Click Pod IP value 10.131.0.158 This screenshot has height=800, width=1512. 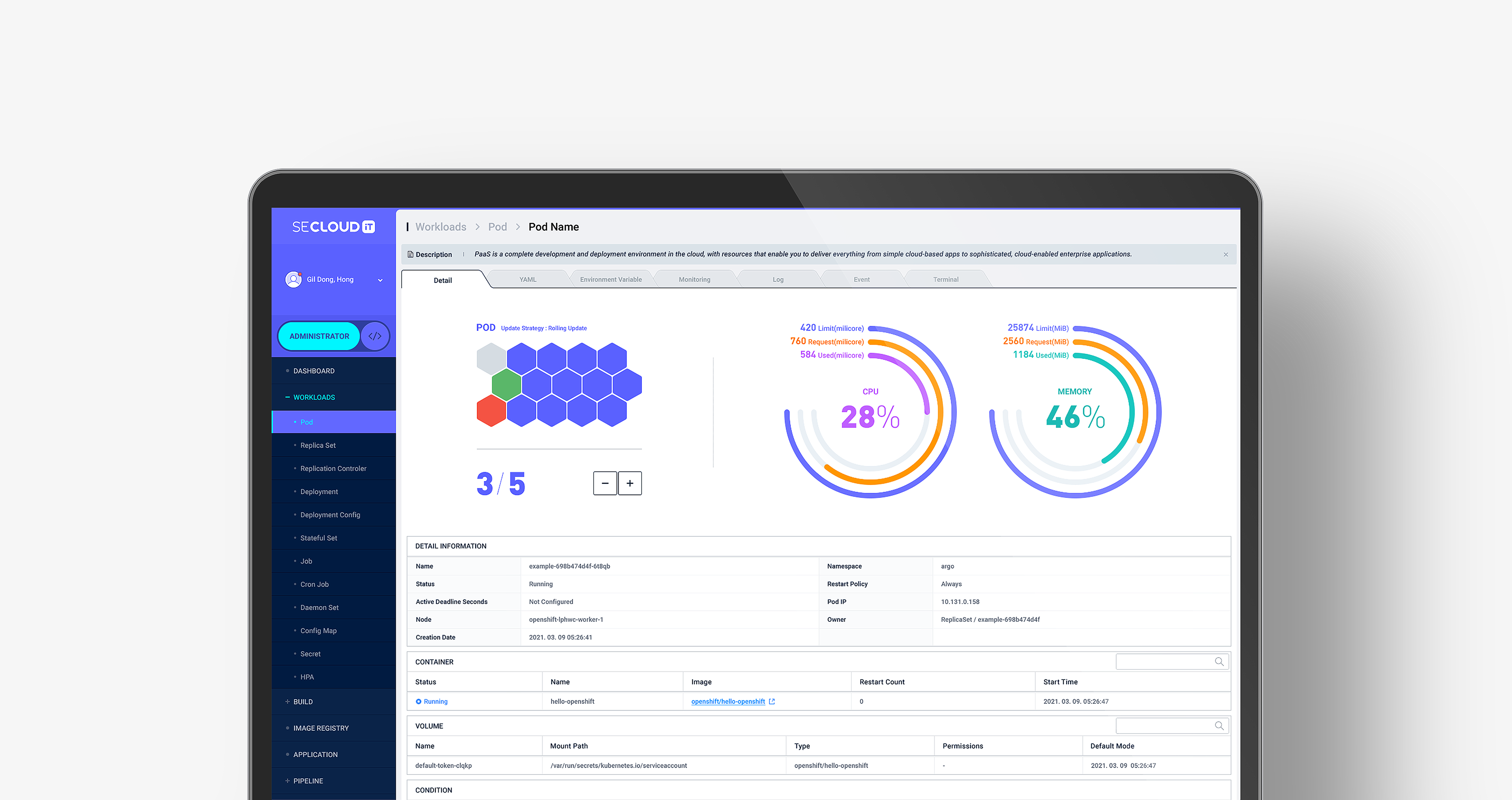(960, 602)
